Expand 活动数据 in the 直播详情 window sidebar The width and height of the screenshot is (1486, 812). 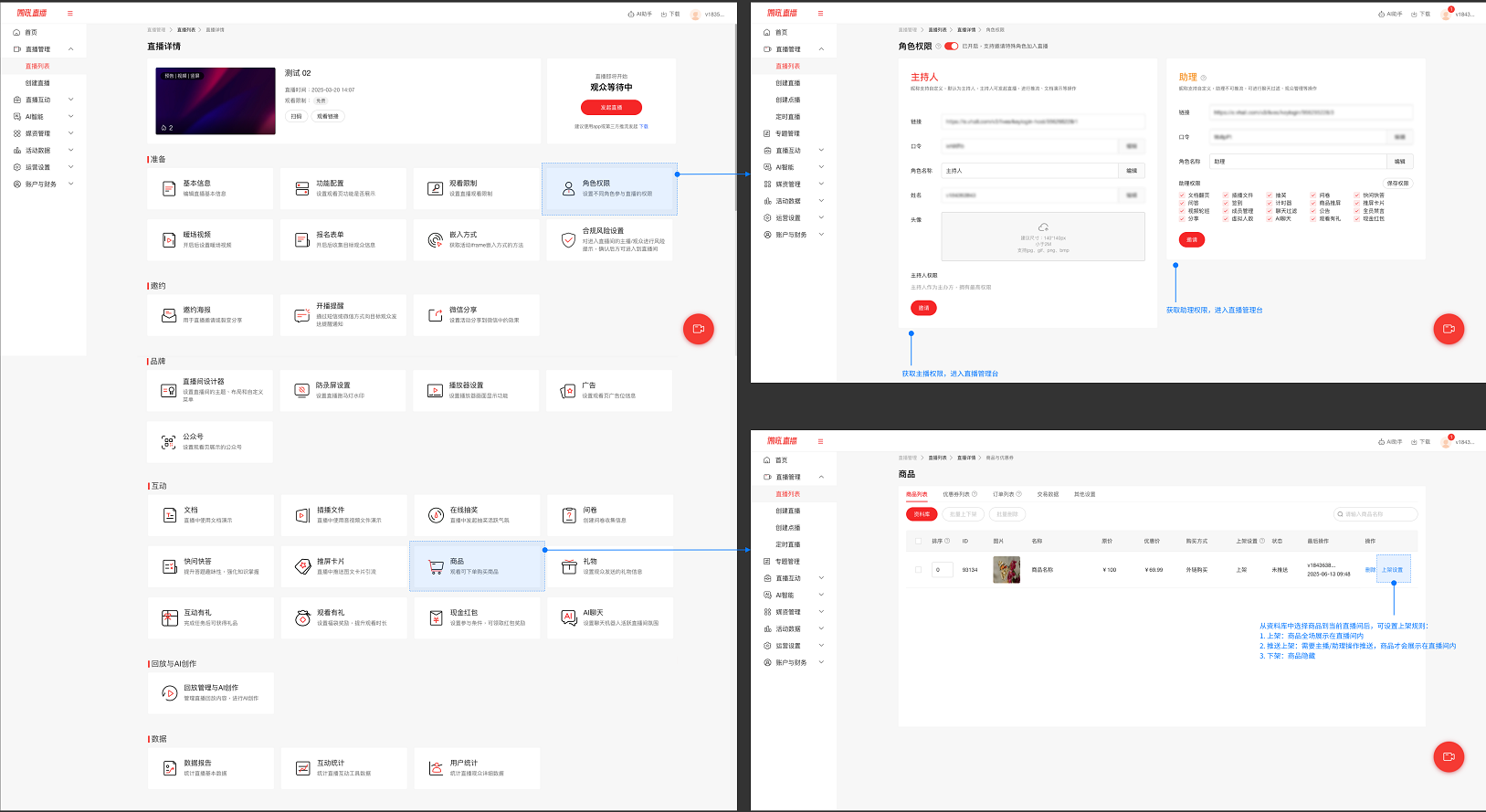(70, 151)
